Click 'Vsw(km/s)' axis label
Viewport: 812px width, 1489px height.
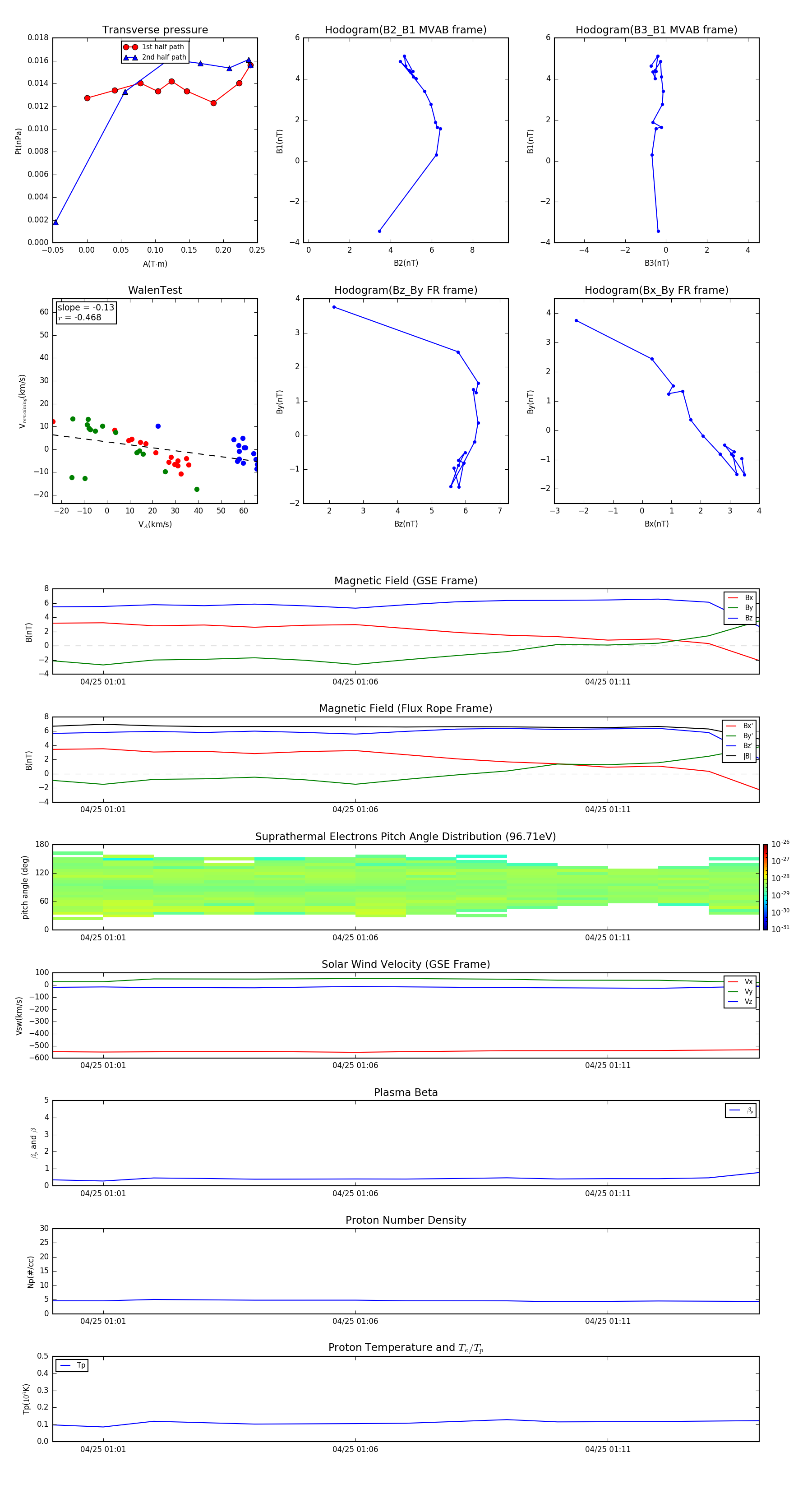tap(18, 1016)
